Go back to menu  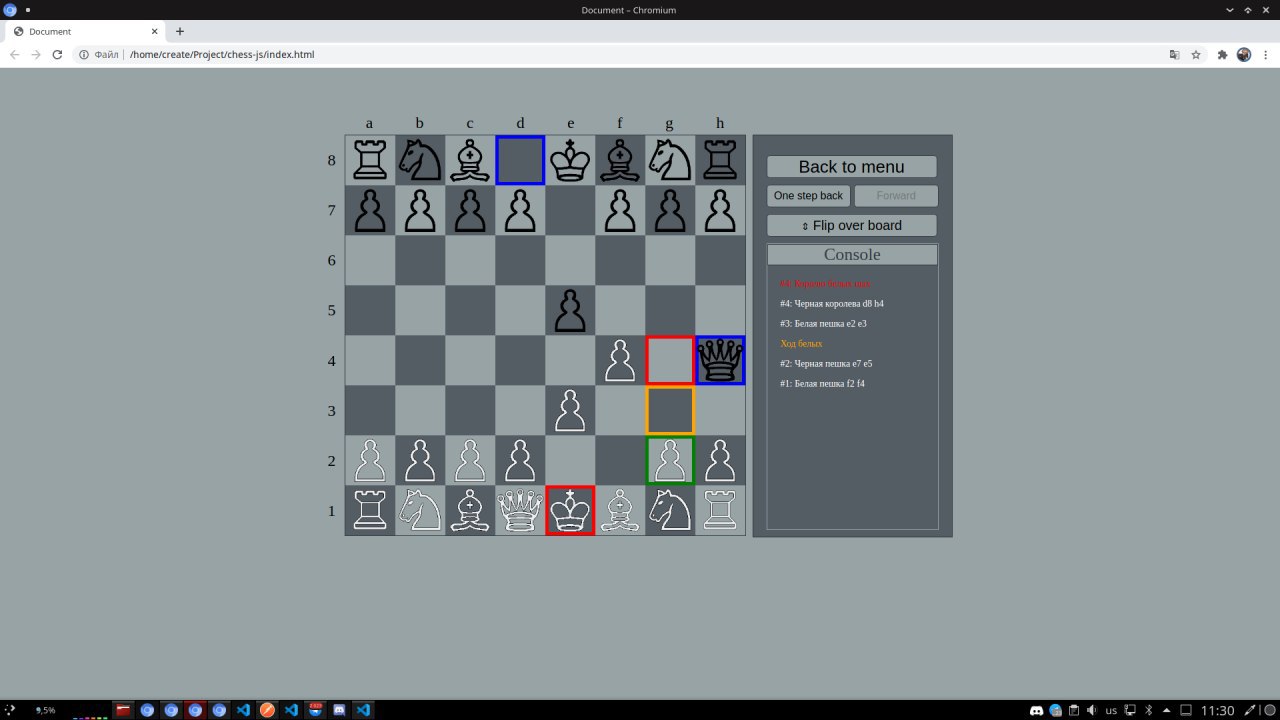point(852,167)
